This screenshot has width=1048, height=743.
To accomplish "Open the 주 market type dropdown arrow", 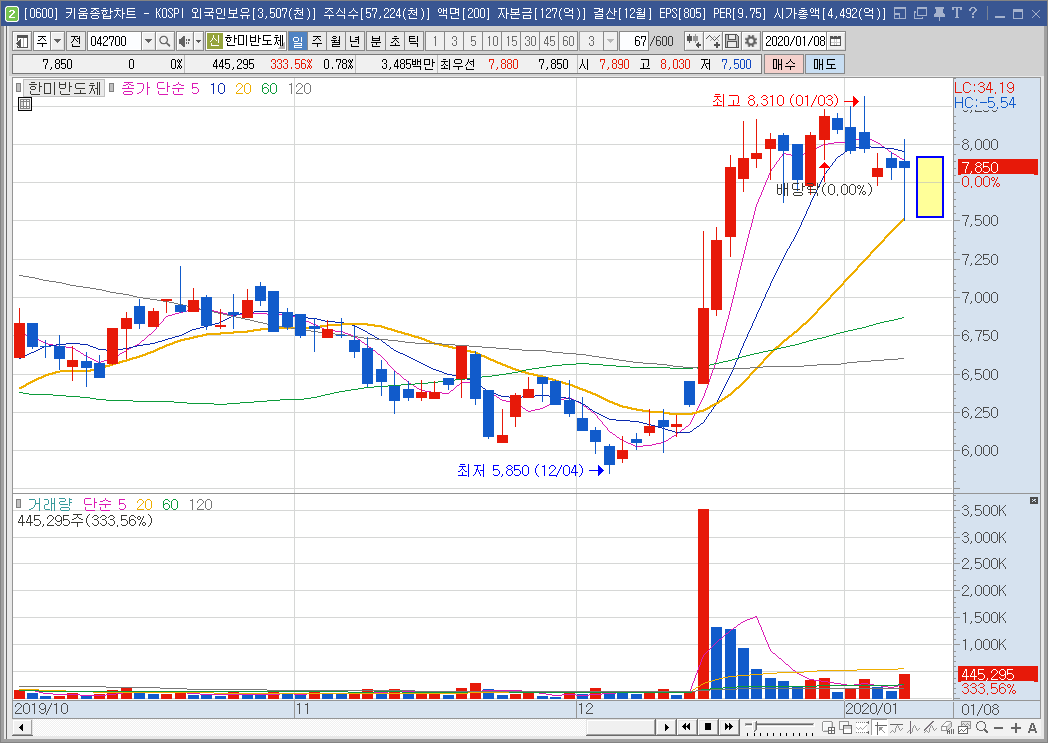I will pos(57,41).
